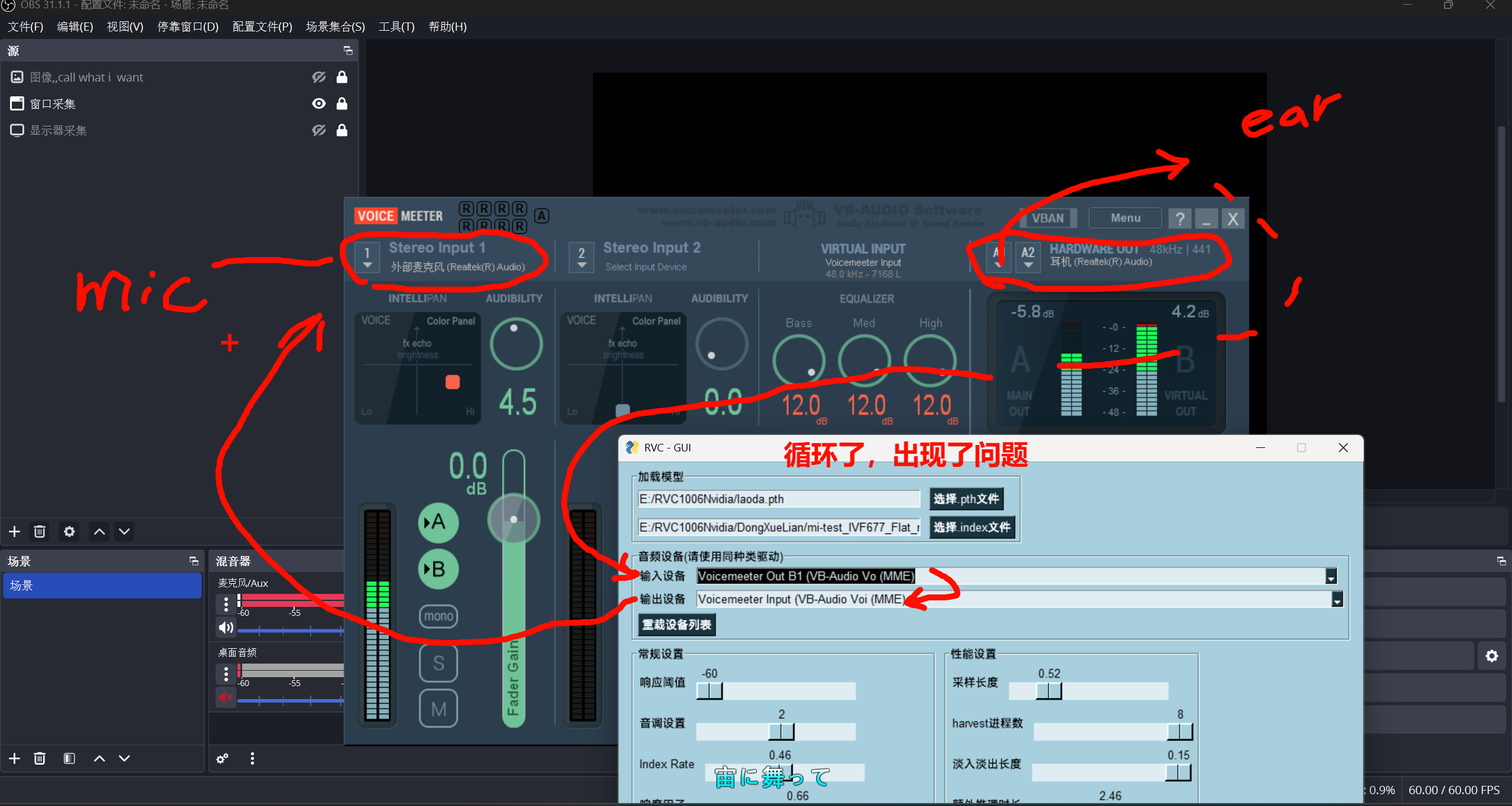Move source up with arrow icon
Viewport: 1512px width, 806px height.
tap(99, 531)
